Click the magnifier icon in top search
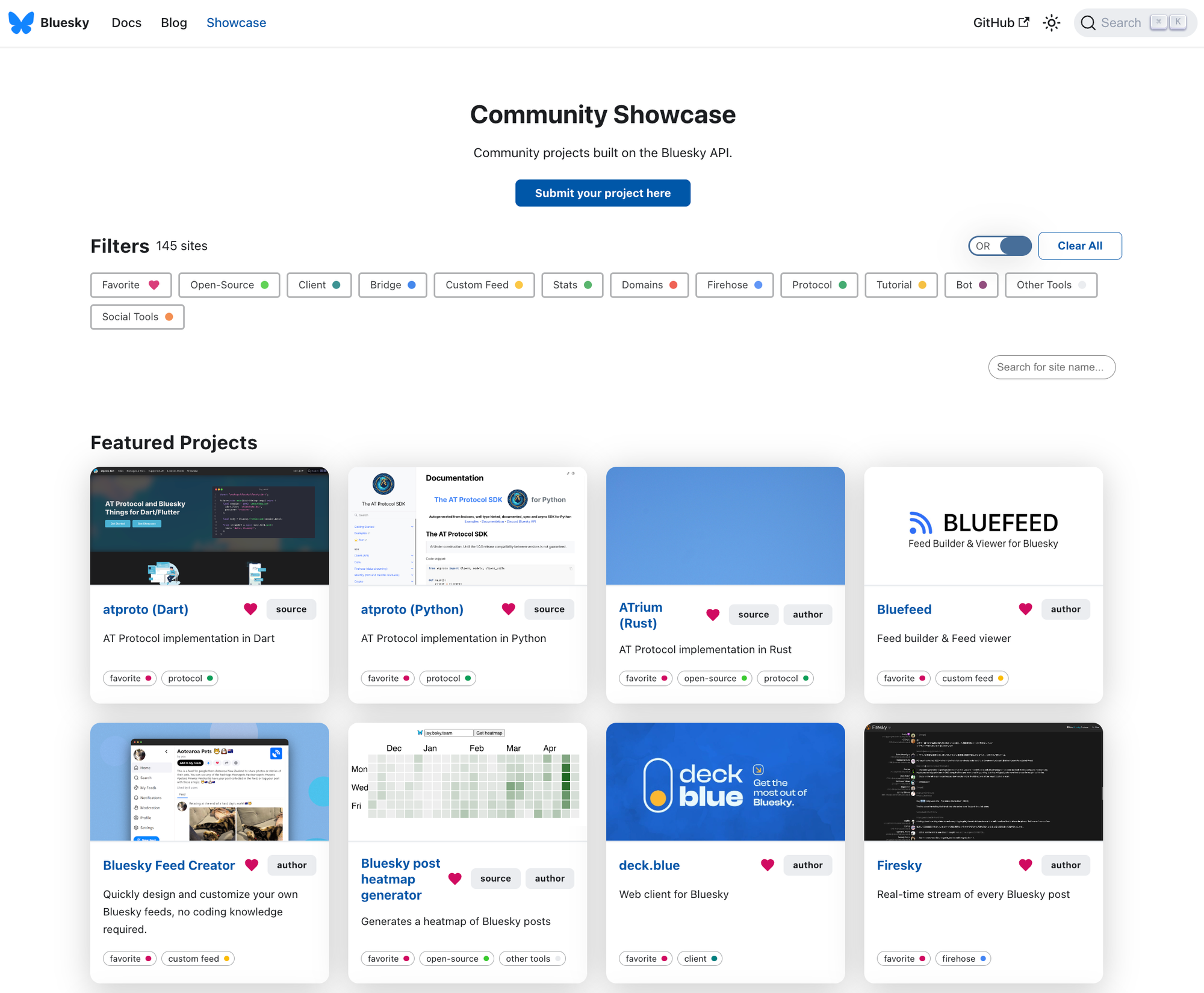 point(1088,23)
